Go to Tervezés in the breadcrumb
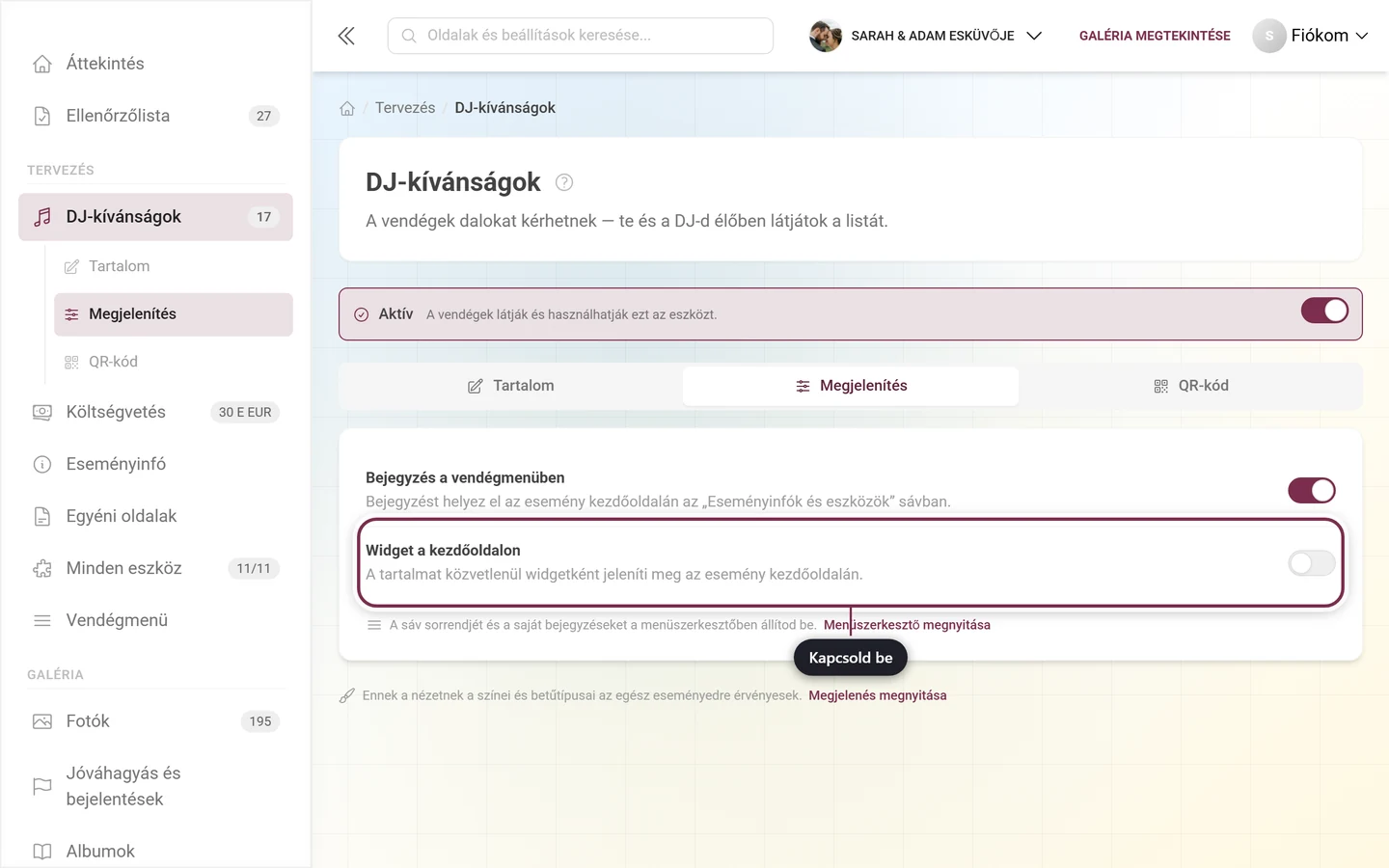Screen dimensions: 1389x868 (x=405, y=108)
